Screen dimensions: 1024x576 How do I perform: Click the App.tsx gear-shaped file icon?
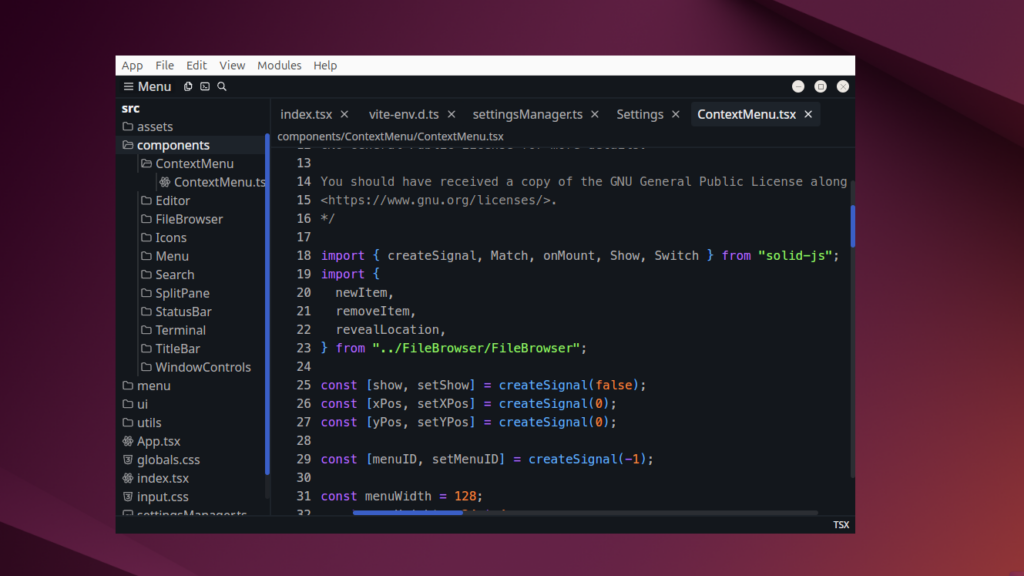click(127, 441)
